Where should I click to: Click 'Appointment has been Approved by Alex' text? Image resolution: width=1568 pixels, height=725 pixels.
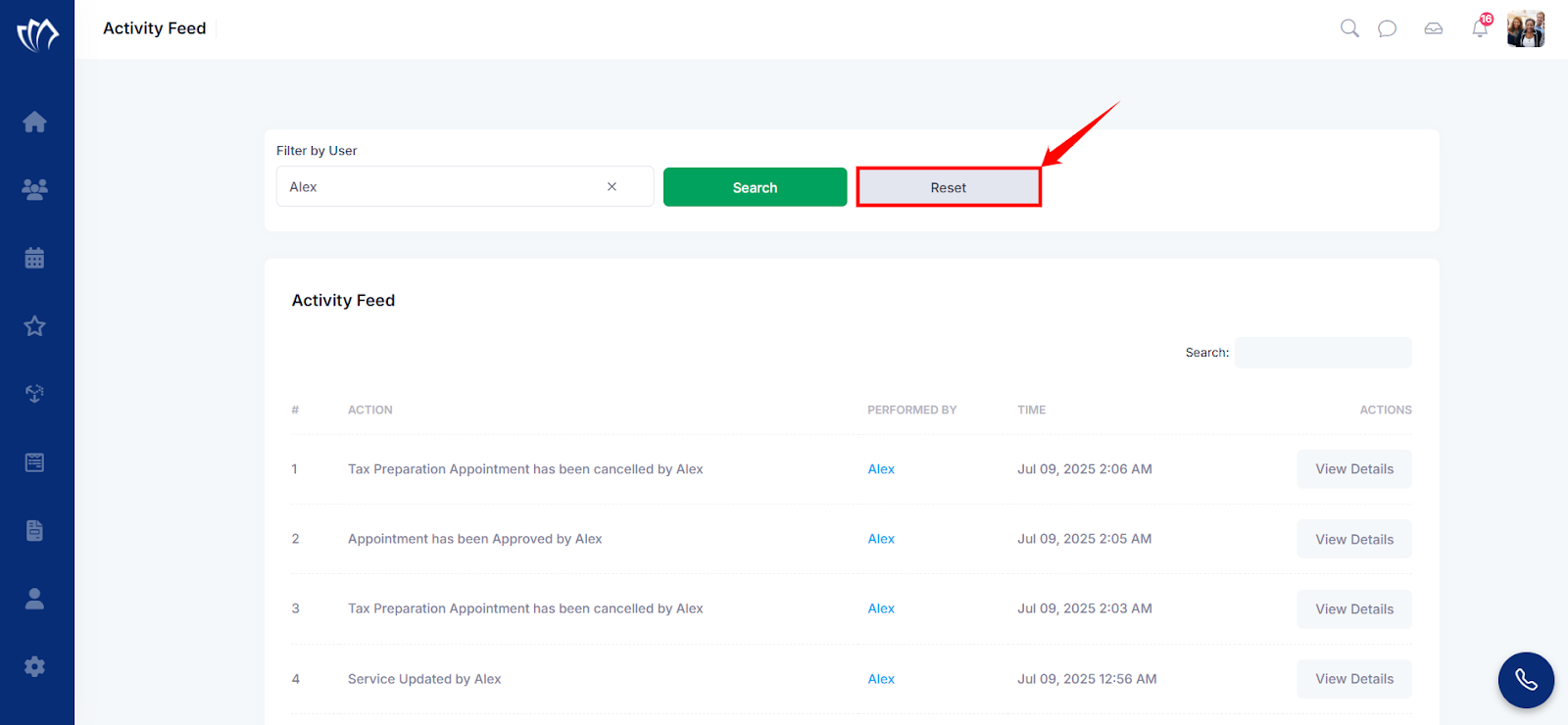pos(475,539)
